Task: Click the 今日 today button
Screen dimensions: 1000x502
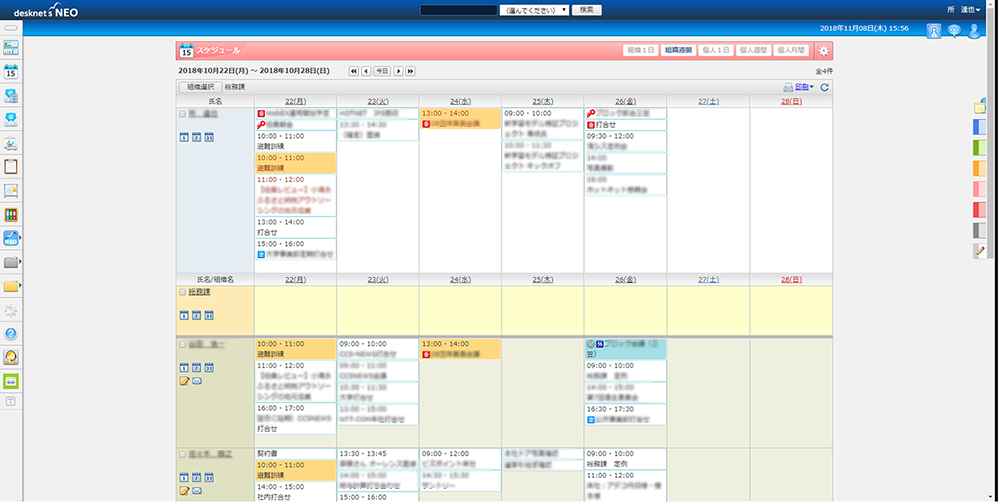Action: pos(381,72)
